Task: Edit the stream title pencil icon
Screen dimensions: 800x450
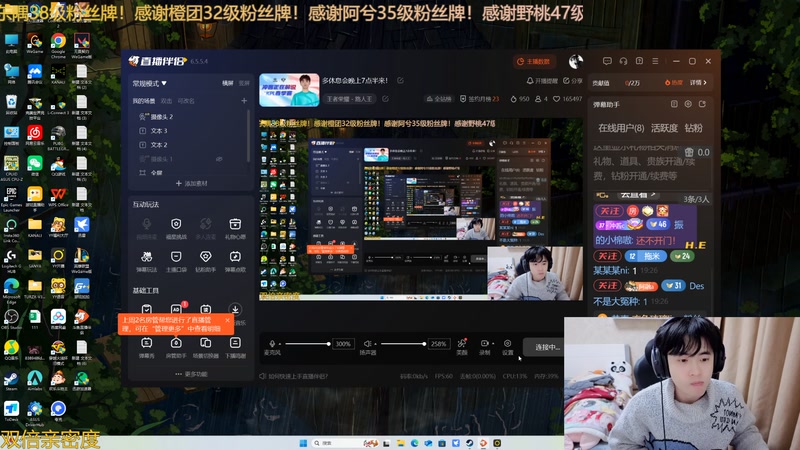Action: (x=401, y=81)
